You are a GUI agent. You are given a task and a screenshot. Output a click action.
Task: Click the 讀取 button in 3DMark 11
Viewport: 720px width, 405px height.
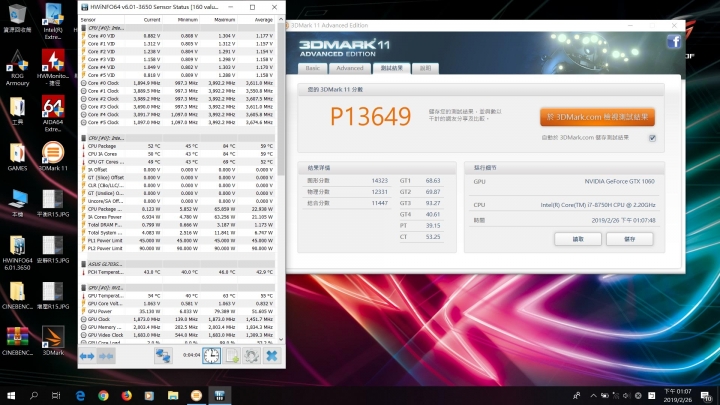(578, 239)
